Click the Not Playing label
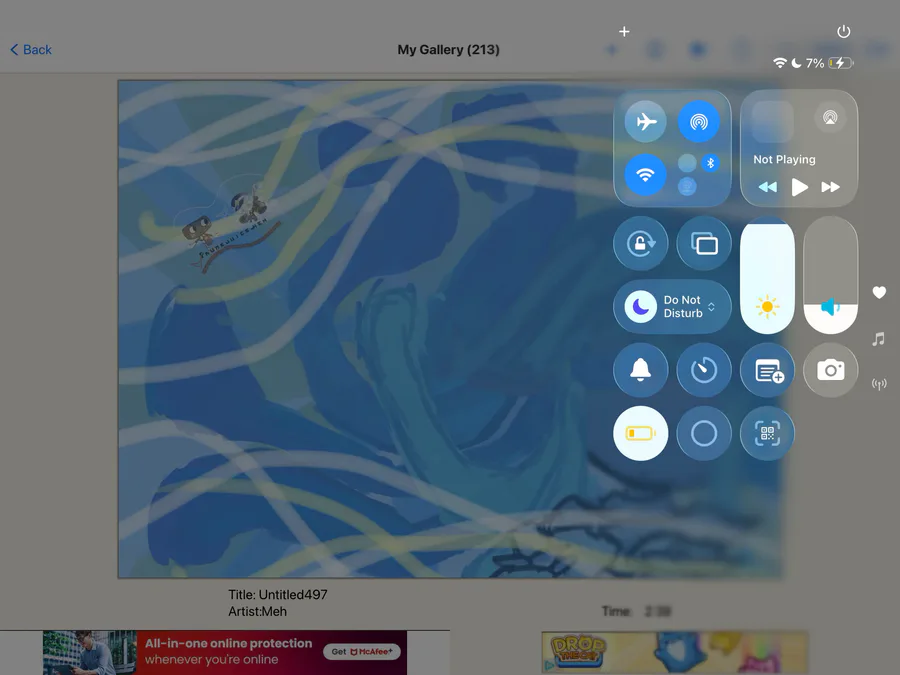 point(784,160)
